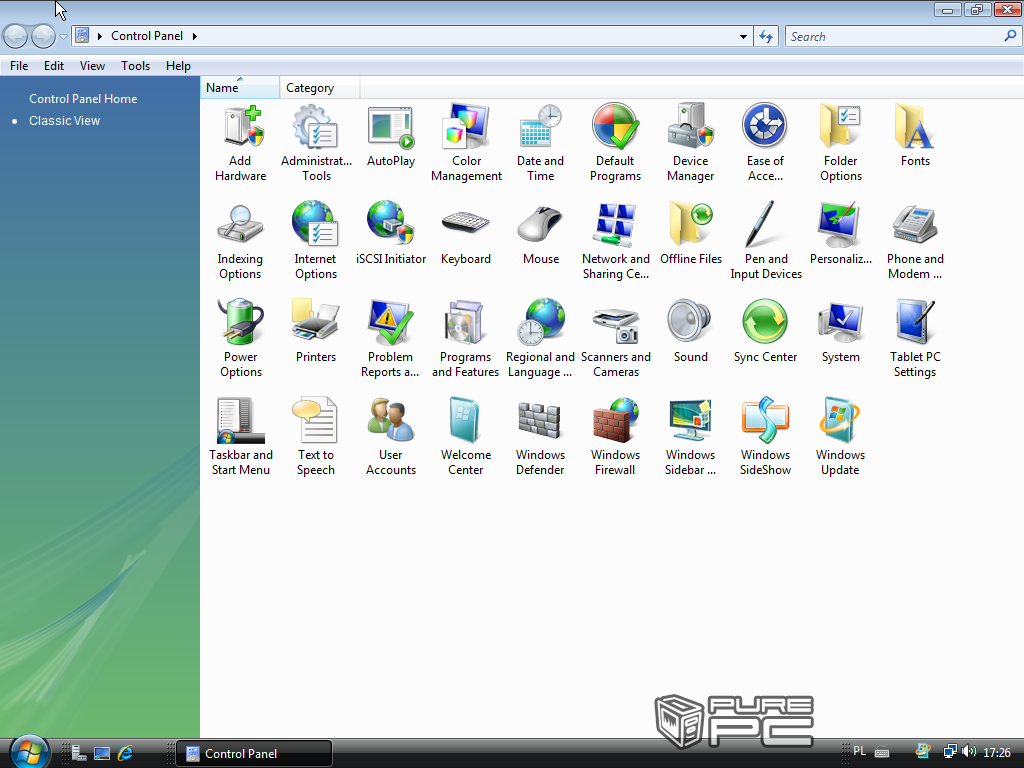Screen dimensions: 1024x768
Task: Open the File menu
Action: [19, 66]
